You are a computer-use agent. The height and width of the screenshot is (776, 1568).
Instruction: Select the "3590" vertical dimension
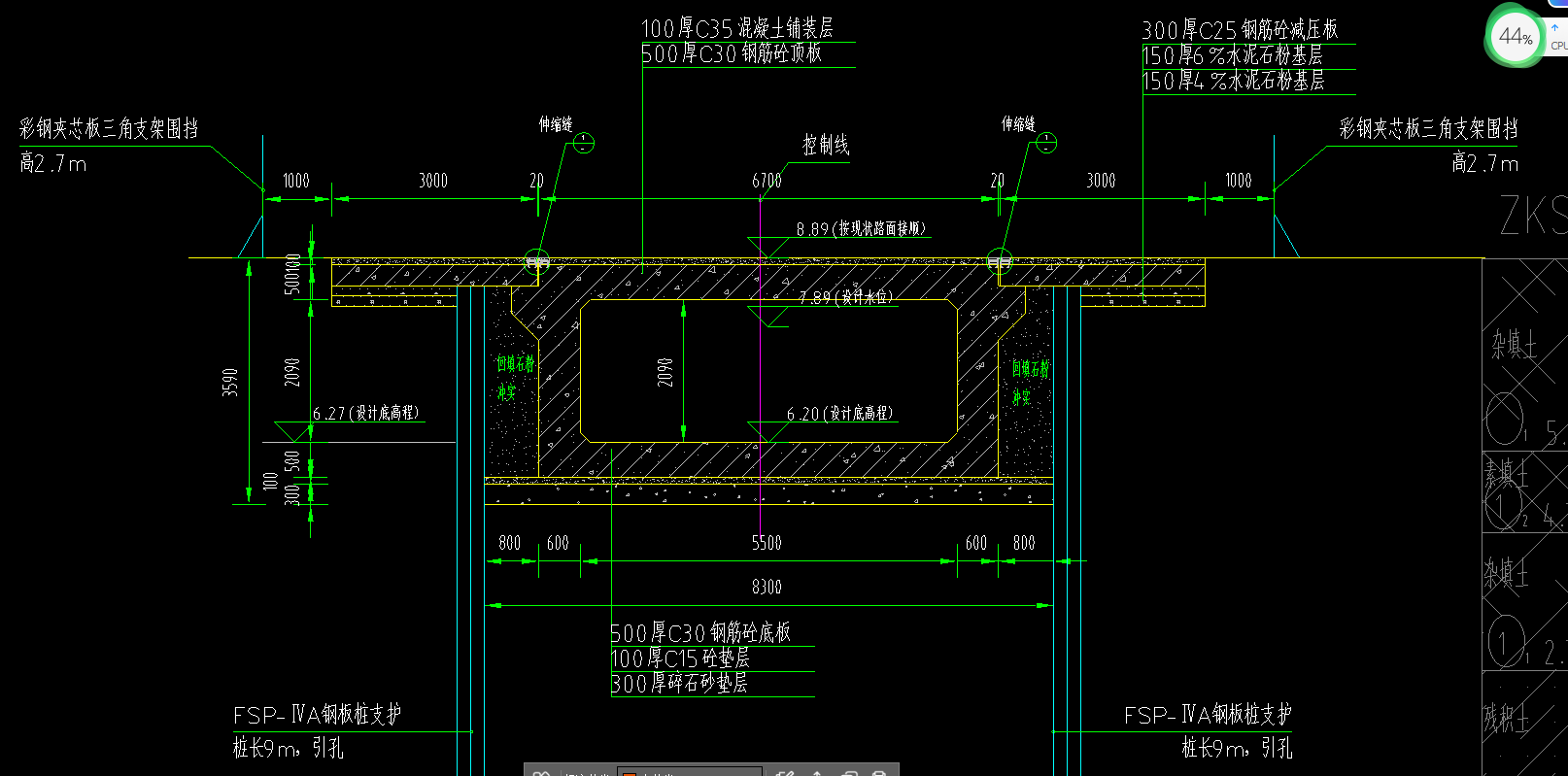[230, 382]
